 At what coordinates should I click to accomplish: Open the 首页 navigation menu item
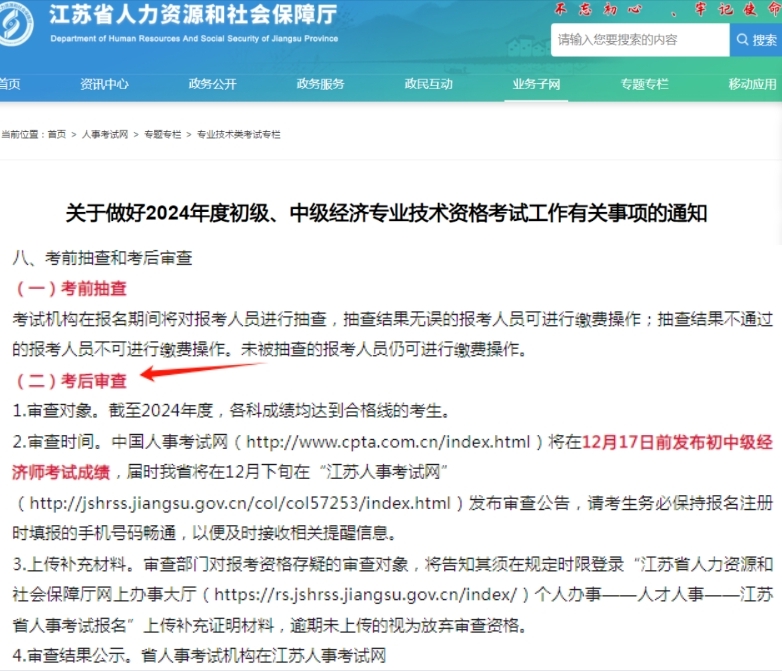click(x=9, y=84)
